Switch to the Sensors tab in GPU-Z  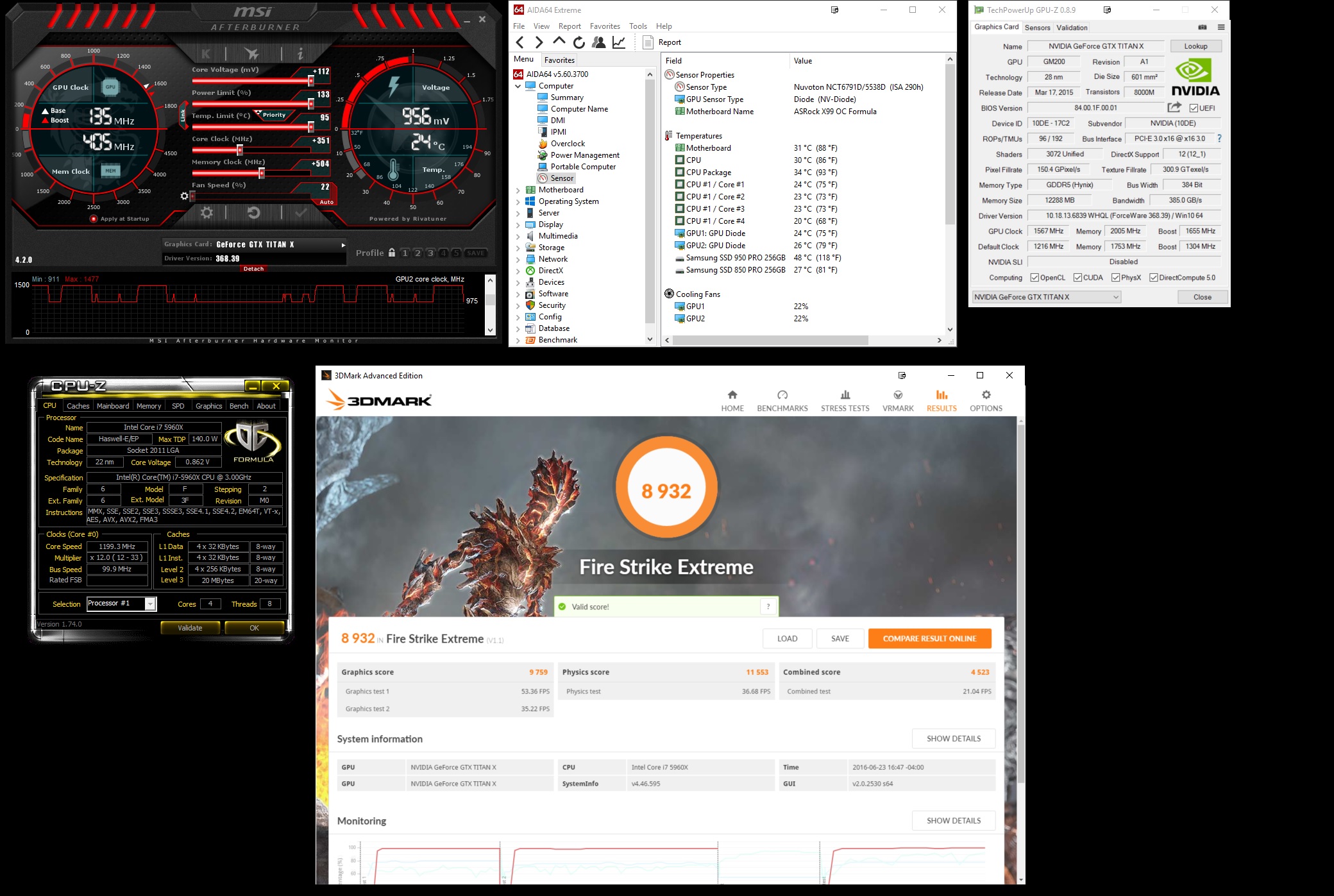1037,28
